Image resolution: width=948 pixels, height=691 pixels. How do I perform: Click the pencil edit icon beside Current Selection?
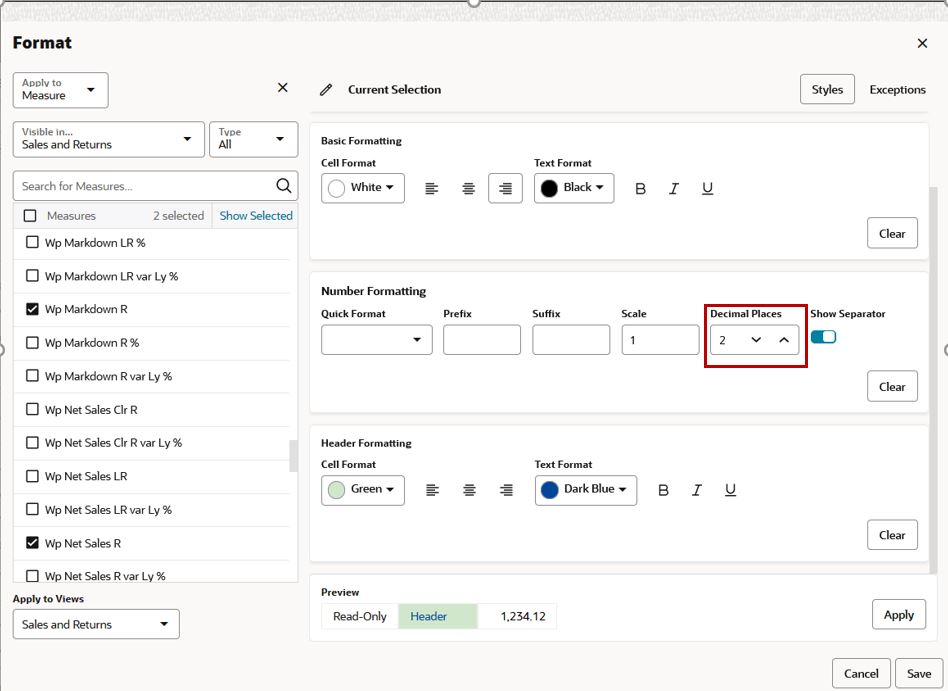pyautogui.click(x=326, y=90)
